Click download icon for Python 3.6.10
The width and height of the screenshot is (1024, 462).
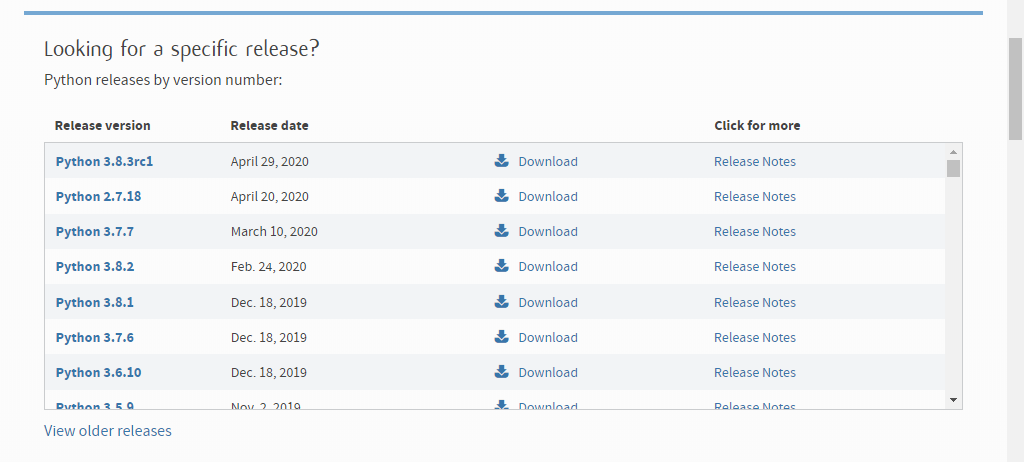coord(502,372)
